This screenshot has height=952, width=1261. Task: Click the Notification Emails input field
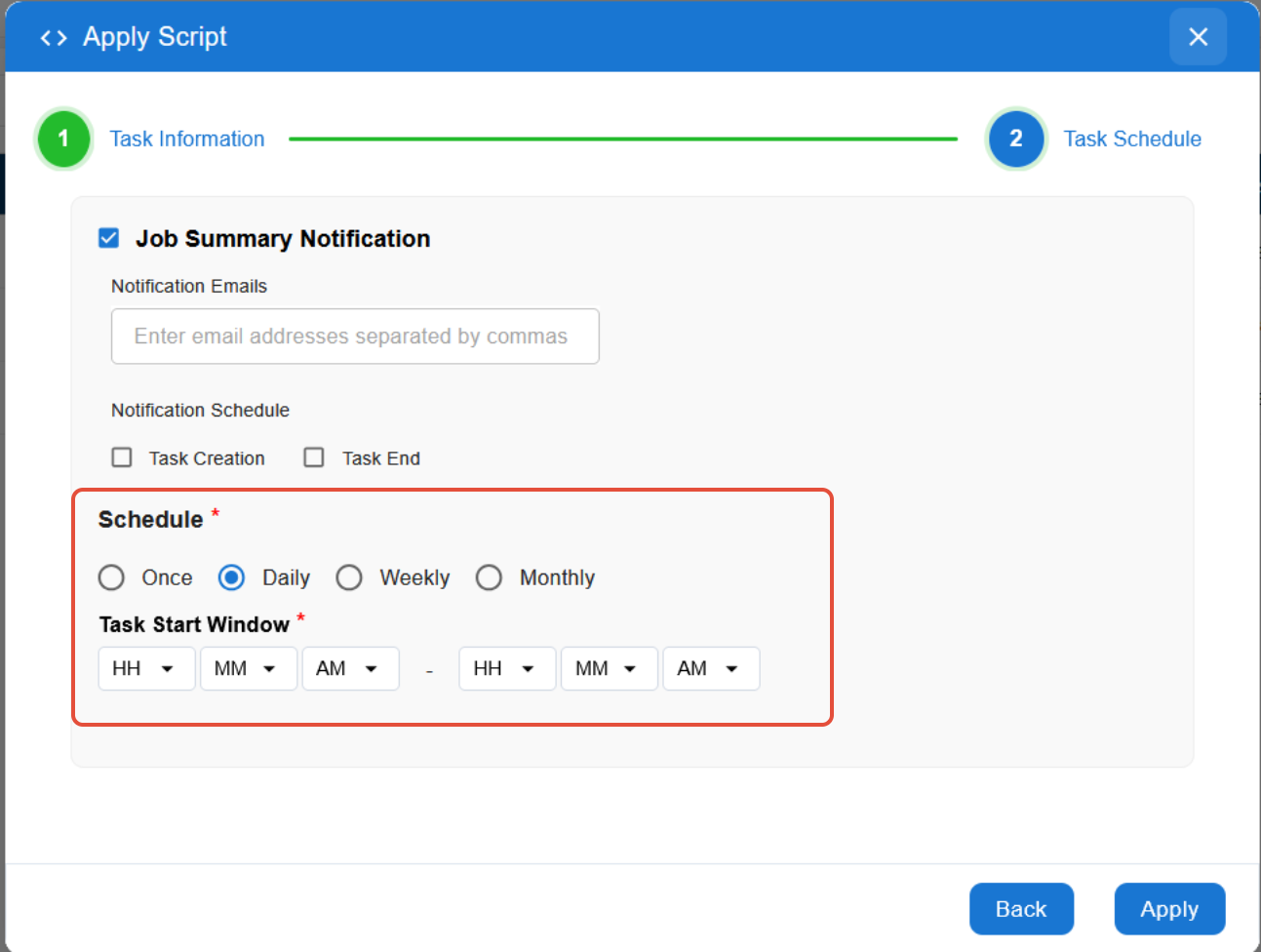[x=355, y=337]
